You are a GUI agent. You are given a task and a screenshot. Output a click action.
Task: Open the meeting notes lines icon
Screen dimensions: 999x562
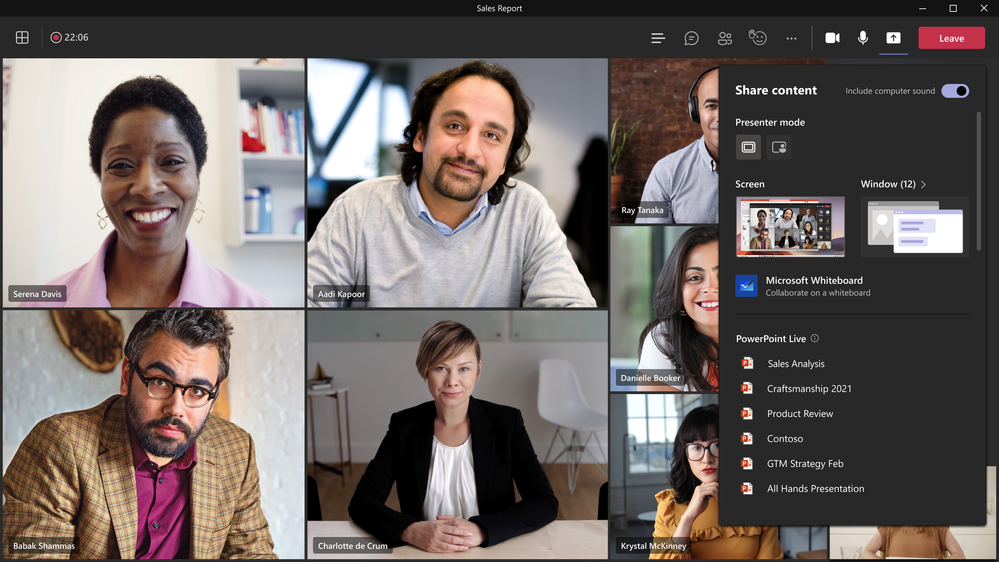(658, 38)
